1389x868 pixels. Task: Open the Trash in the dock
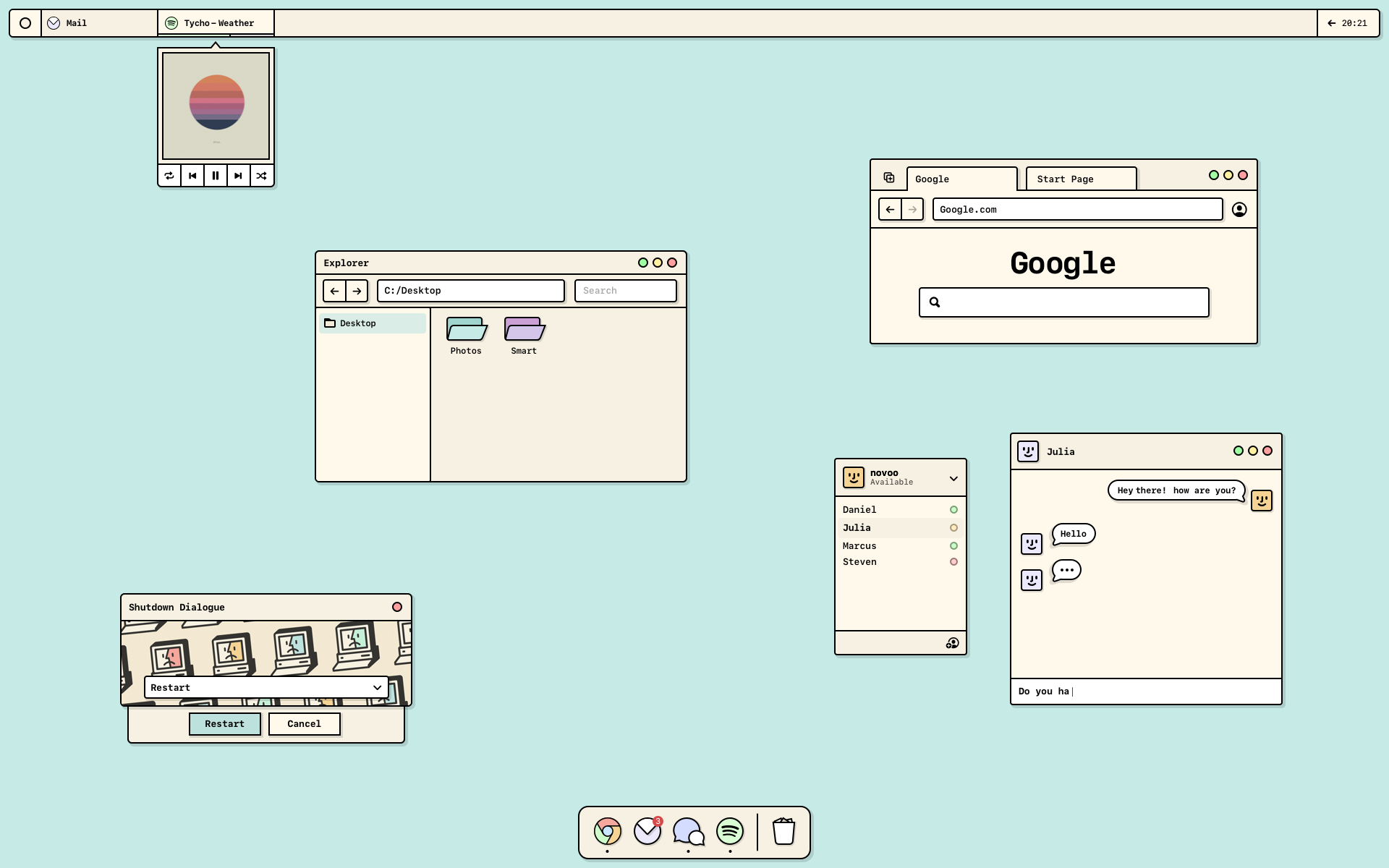coord(783,832)
